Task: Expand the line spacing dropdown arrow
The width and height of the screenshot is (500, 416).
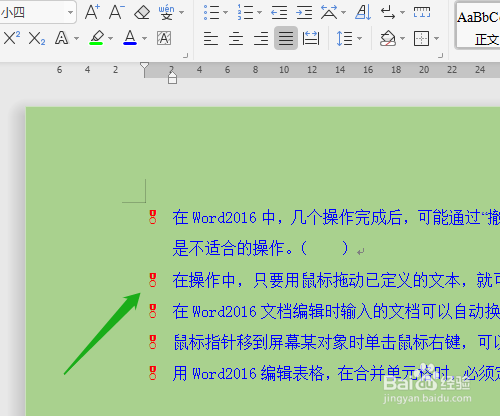Action: point(359,38)
